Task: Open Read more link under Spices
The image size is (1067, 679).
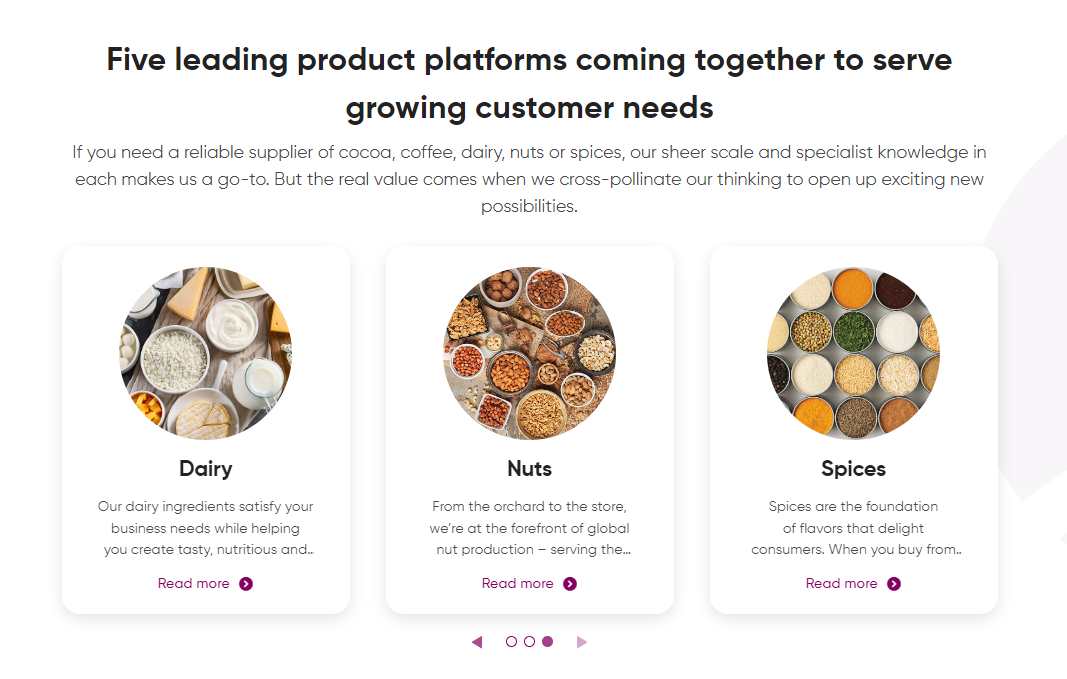Action: [x=842, y=584]
